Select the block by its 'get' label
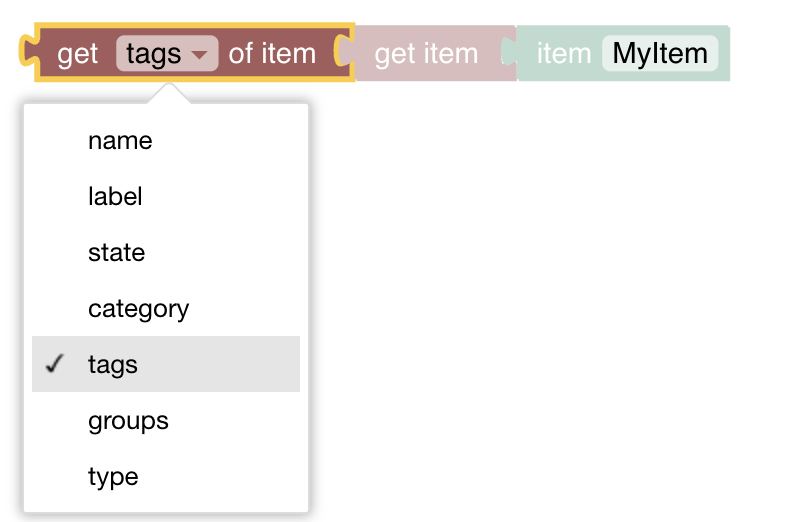Image resolution: width=796 pixels, height=522 pixels. coord(77,54)
